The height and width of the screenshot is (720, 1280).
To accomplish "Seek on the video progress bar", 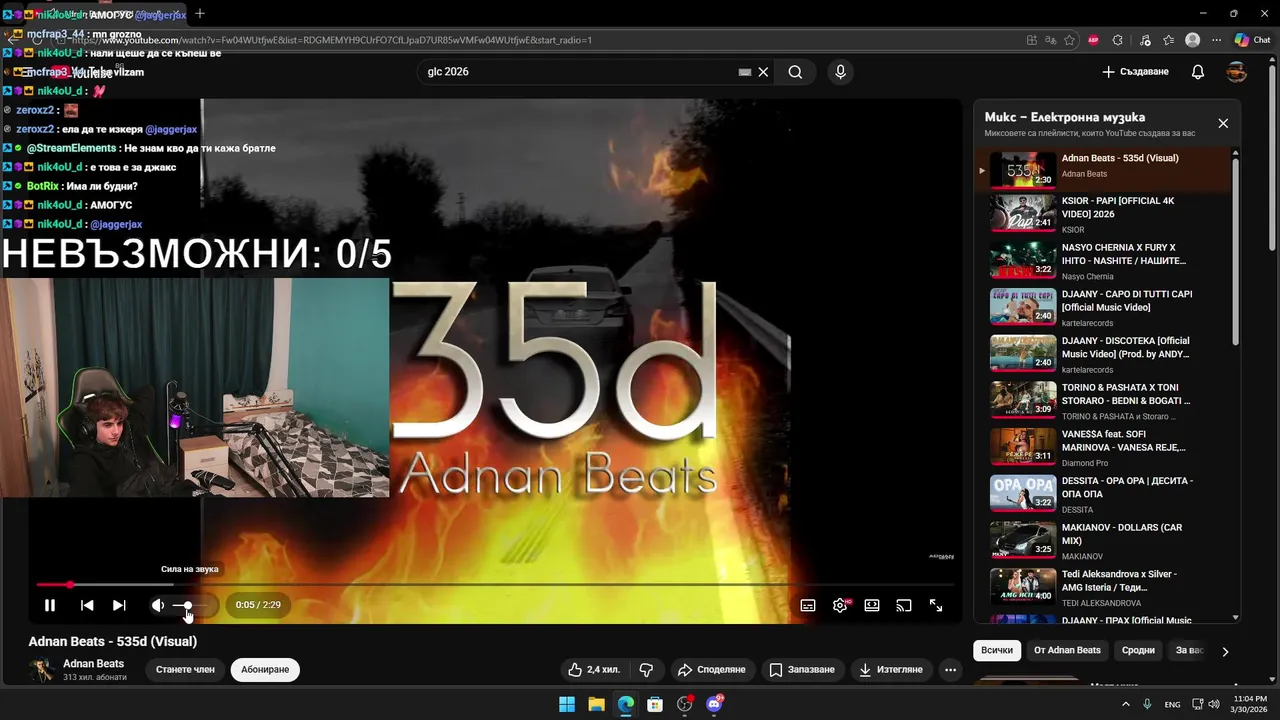I will (x=495, y=584).
